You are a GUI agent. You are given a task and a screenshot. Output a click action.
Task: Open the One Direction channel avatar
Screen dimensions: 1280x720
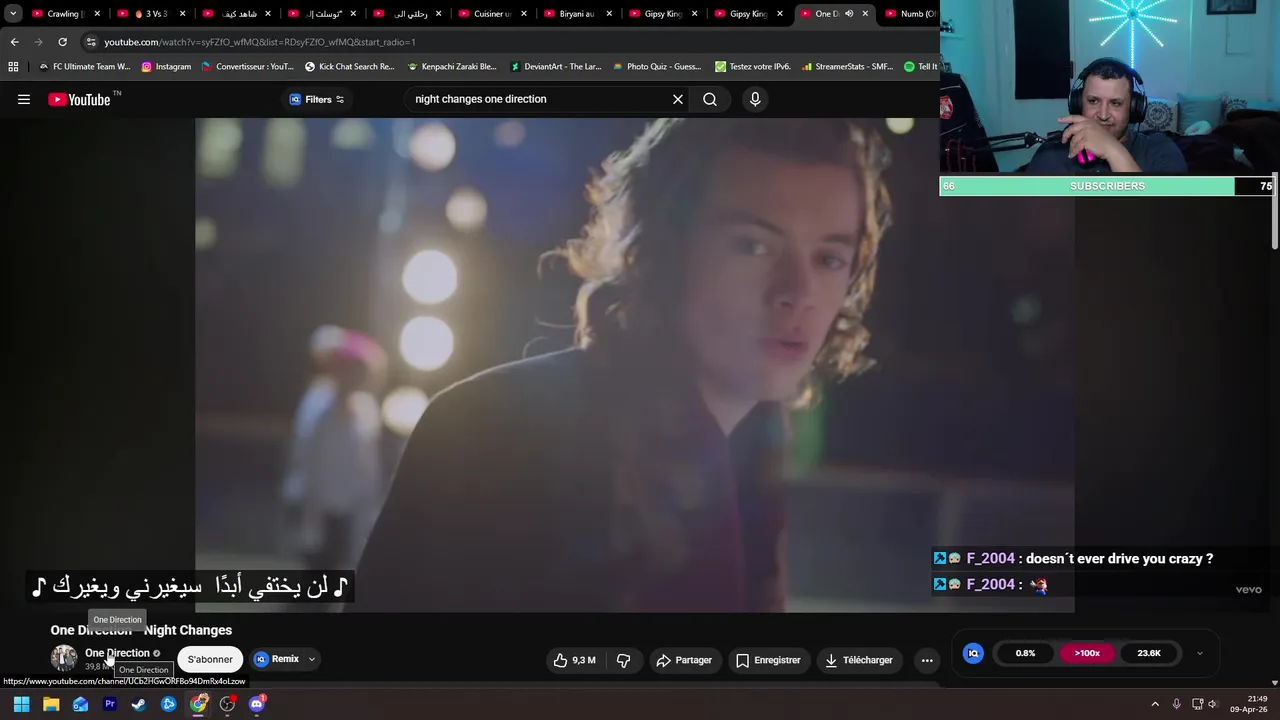(x=64, y=658)
